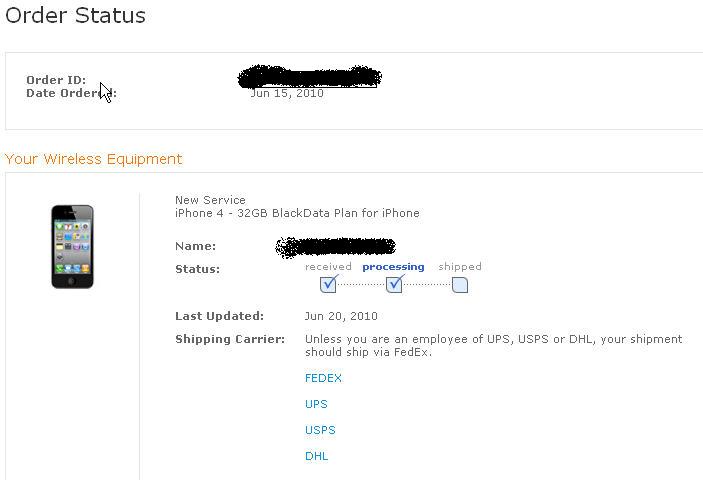Click the iPhone 4 product image
This screenshot has width=703, height=480.
tap(72, 246)
